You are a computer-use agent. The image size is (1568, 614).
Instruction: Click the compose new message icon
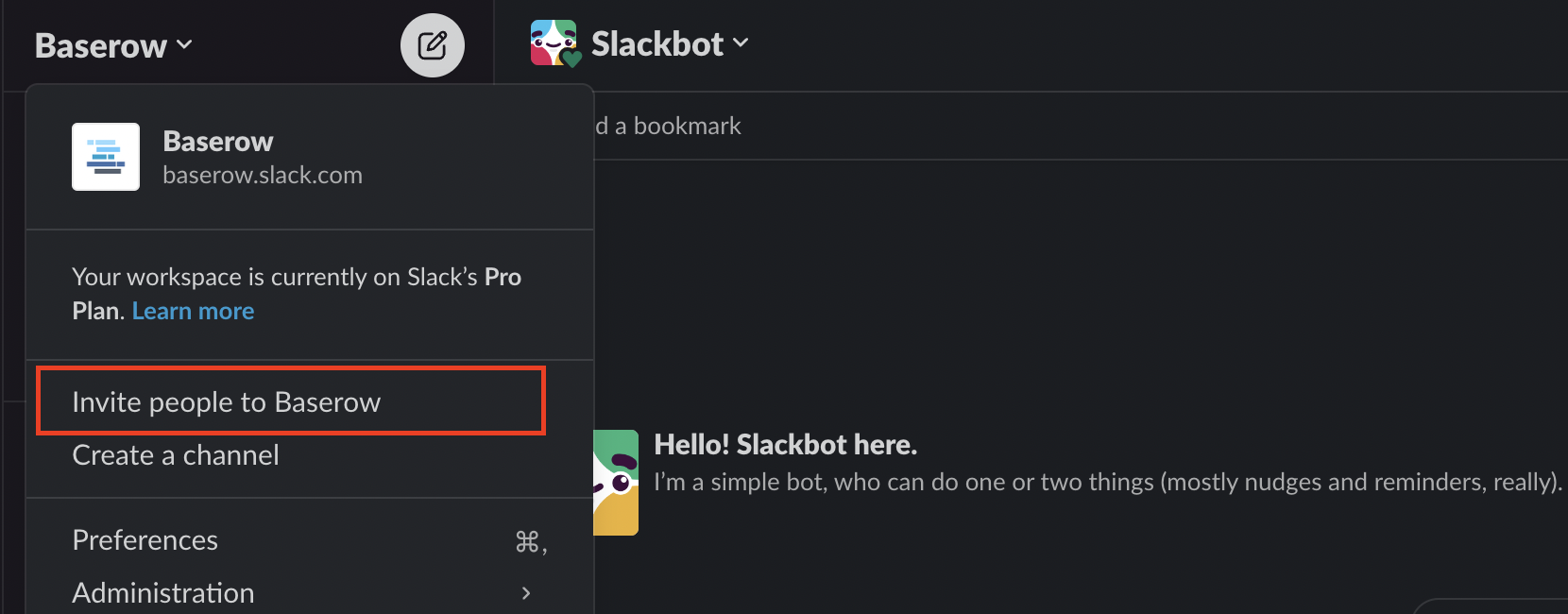coord(432,45)
